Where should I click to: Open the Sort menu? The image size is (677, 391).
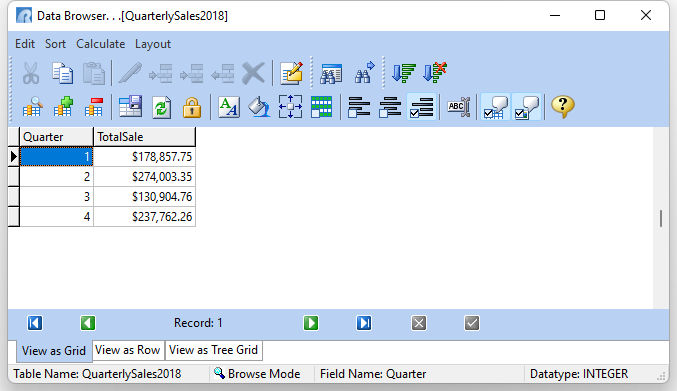click(55, 44)
